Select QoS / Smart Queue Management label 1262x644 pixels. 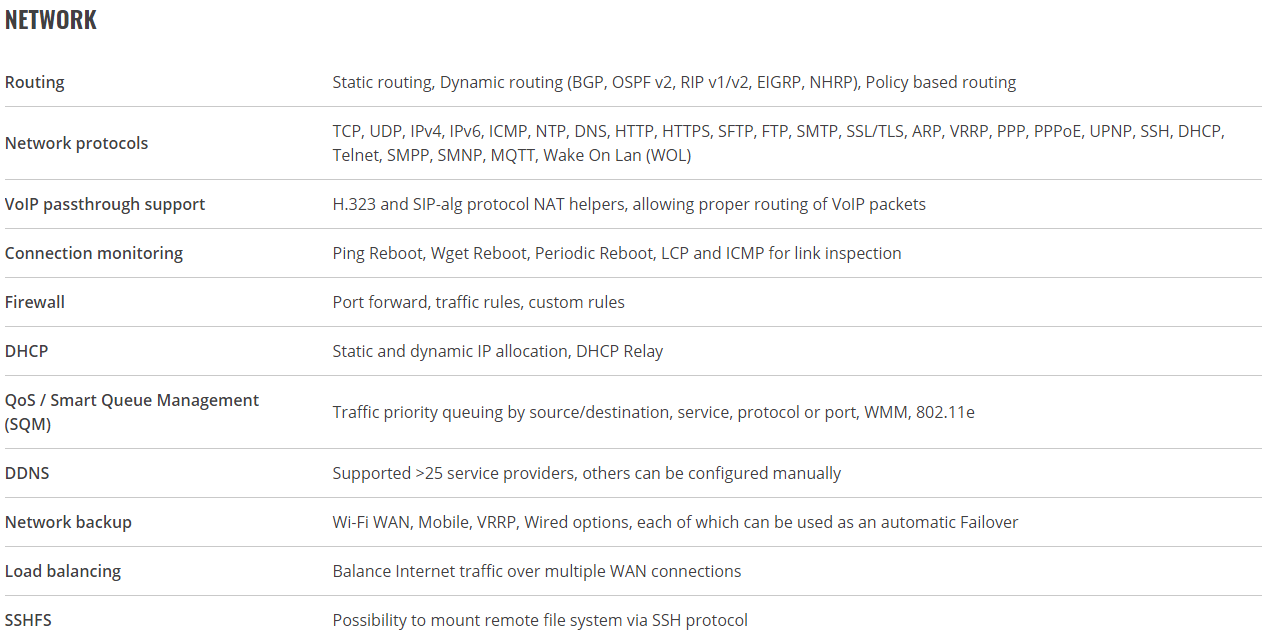tap(132, 412)
